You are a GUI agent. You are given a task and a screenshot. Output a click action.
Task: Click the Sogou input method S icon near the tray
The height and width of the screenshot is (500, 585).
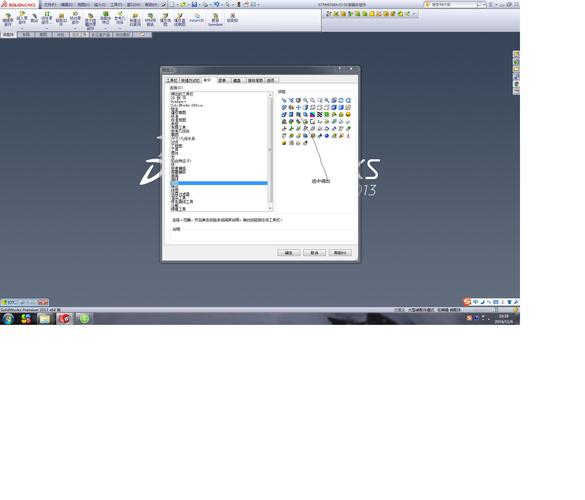click(x=467, y=301)
